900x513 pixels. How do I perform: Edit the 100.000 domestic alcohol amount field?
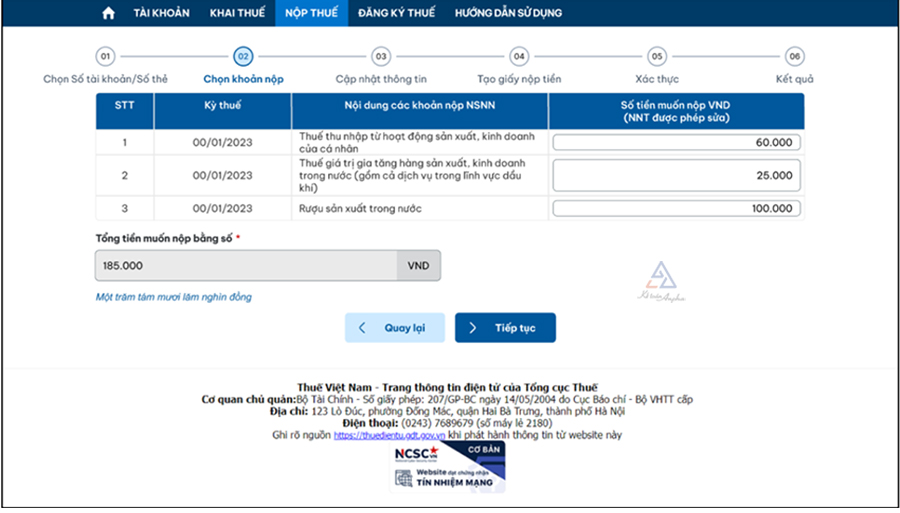pyautogui.click(x=676, y=209)
